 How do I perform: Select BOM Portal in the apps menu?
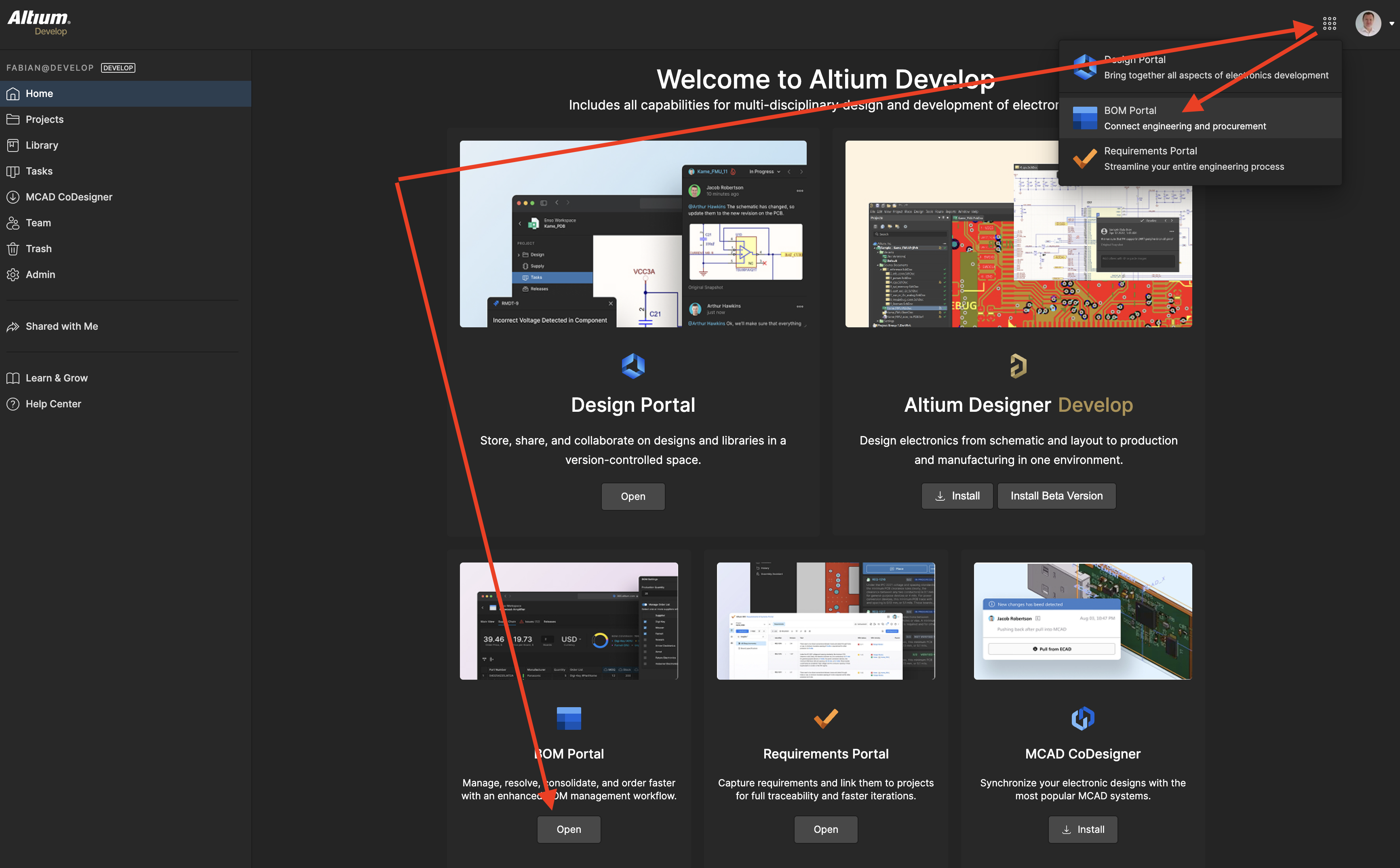click(1200, 118)
